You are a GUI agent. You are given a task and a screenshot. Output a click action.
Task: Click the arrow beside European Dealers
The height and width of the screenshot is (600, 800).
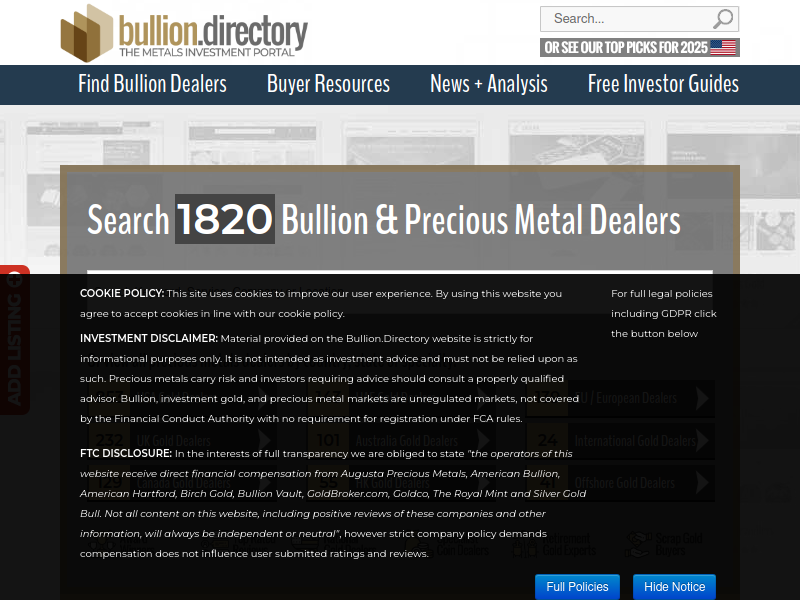point(703,398)
